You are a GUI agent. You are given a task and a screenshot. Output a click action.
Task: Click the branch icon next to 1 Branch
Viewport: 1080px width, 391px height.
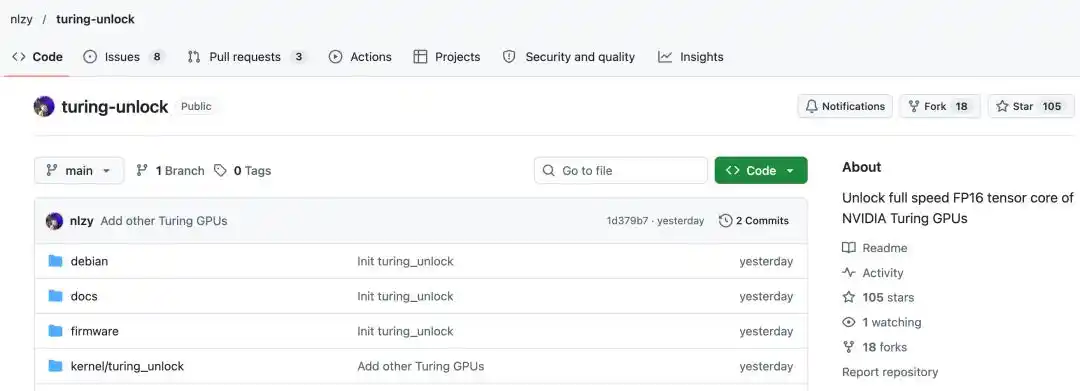(x=142, y=170)
